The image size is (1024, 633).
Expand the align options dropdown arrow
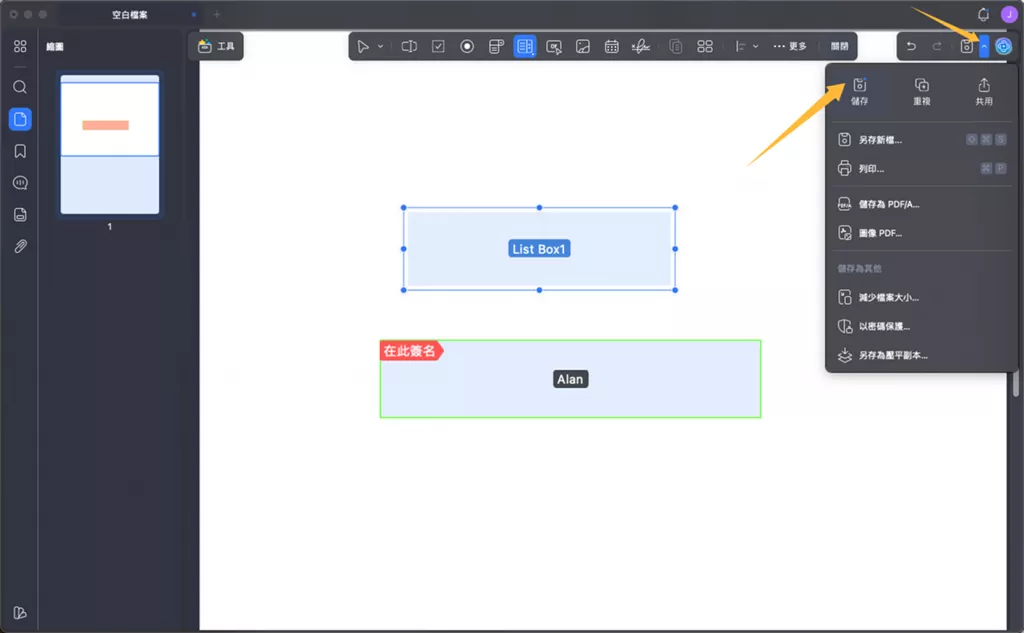click(756, 46)
